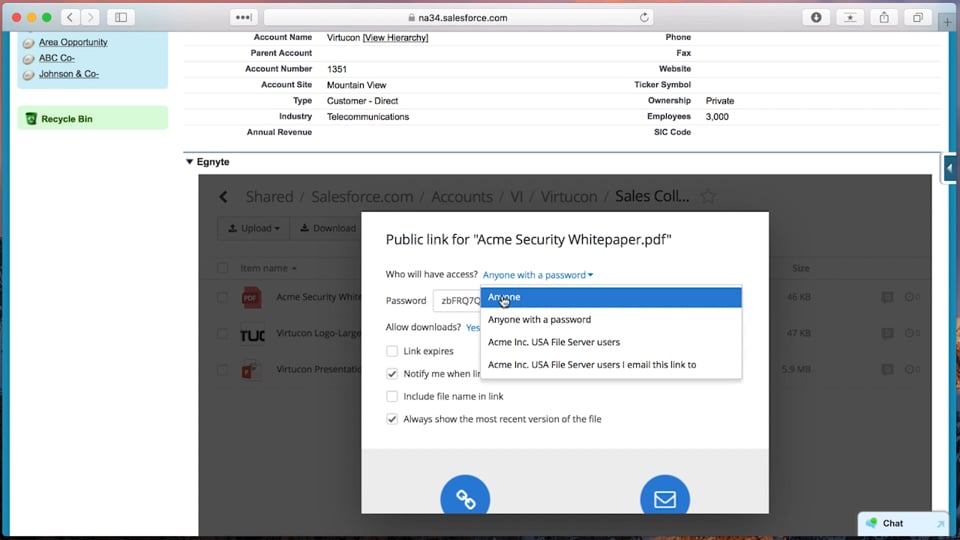The image size is (960, 540).
Task: Click the blue copy link circle icon
Action: tap(465, 497)
